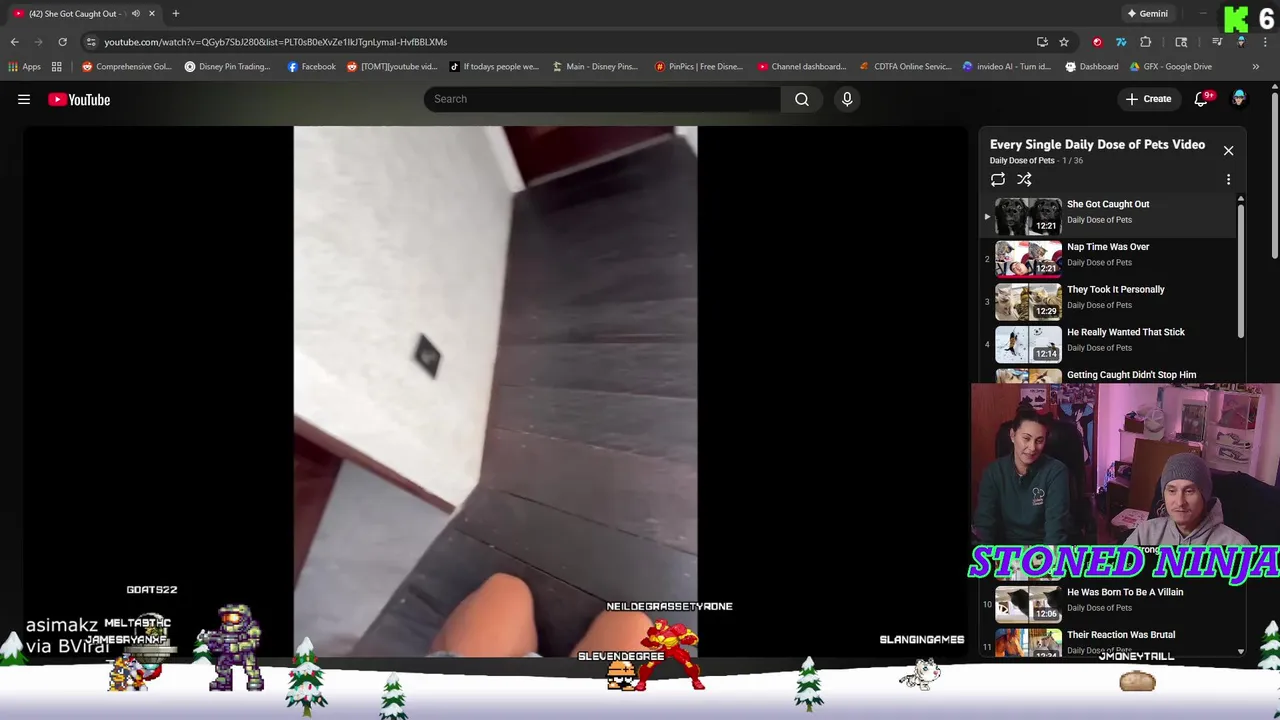Open the Daily Dose of Pets channel link under the playlist title
Image resolution: width=1280 pixels, height=720 pixels.
[1022, 161]
